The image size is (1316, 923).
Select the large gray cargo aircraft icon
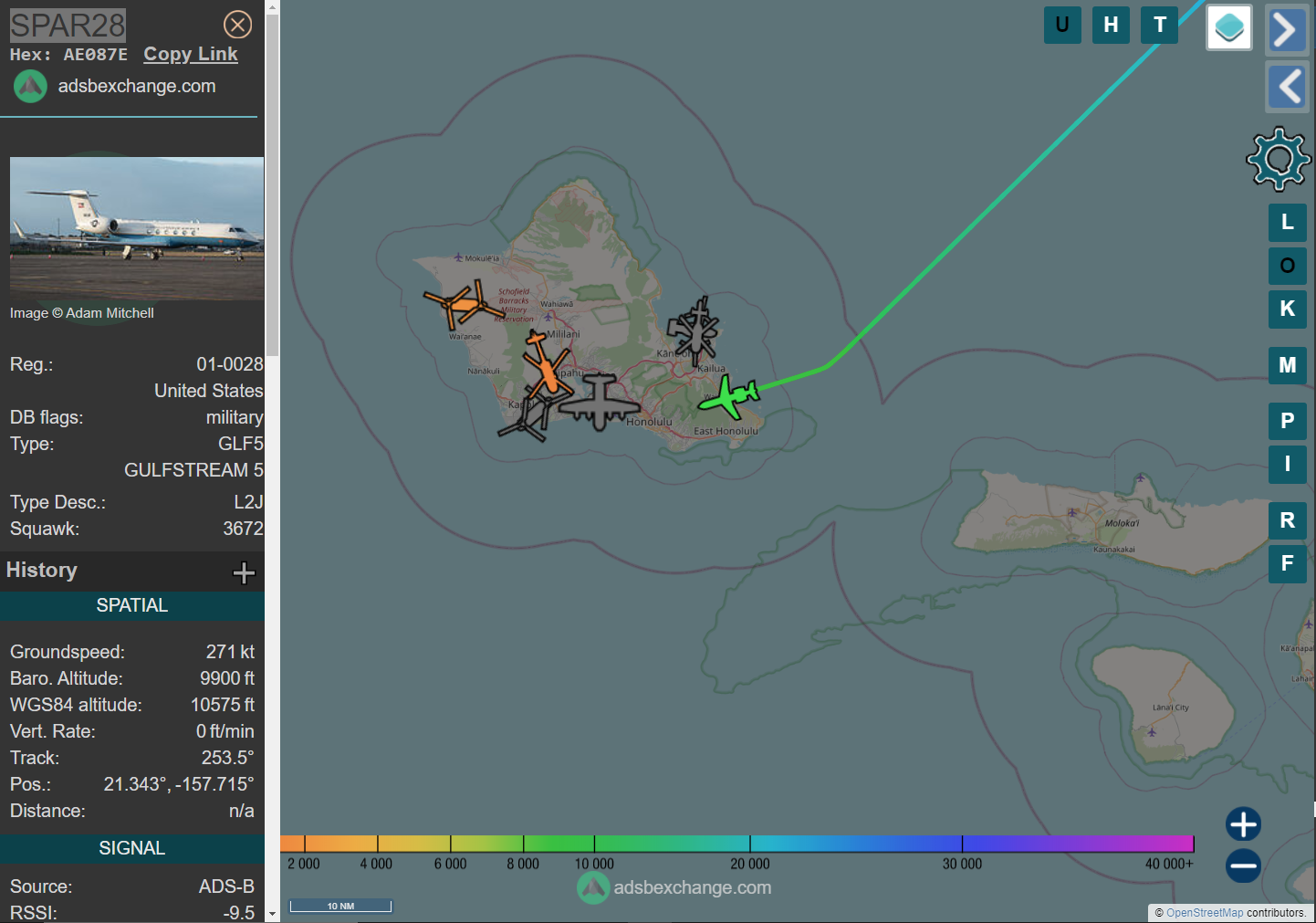click(599, 402)
